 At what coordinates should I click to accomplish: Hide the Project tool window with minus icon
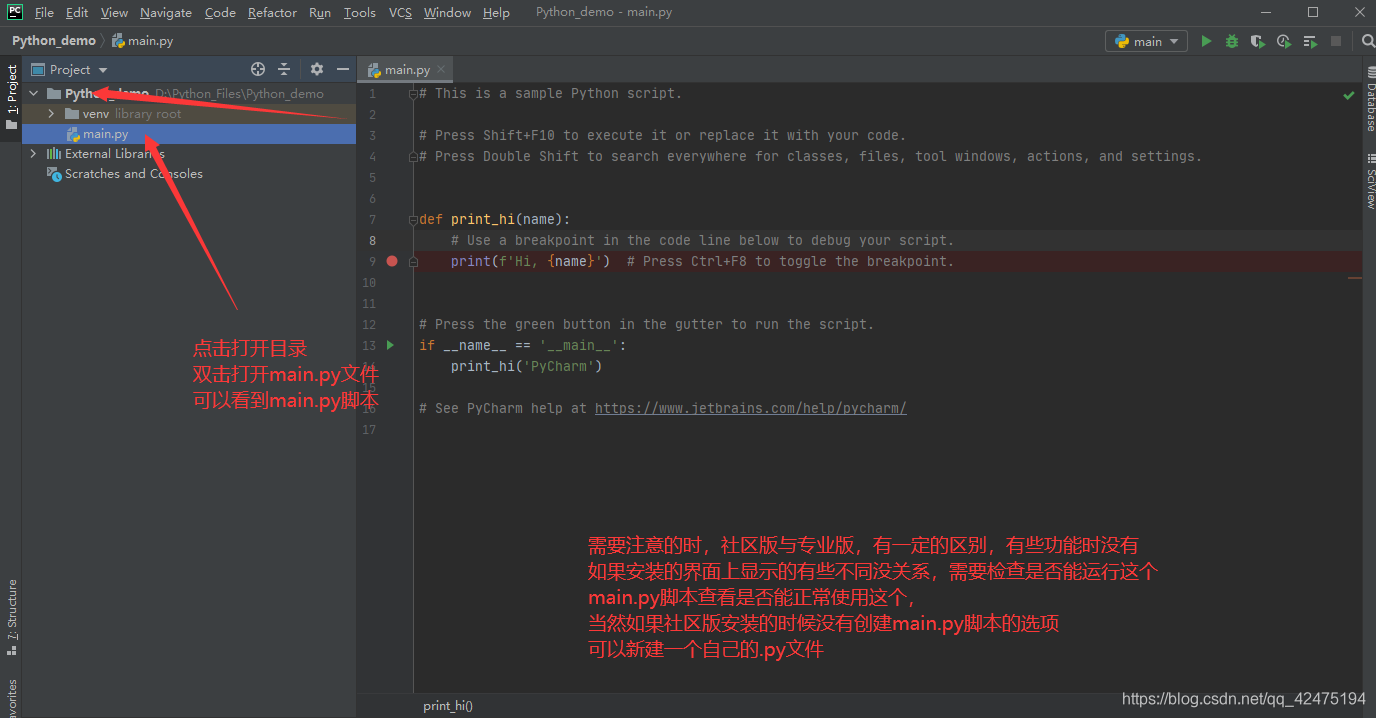[x=343, y=69]
